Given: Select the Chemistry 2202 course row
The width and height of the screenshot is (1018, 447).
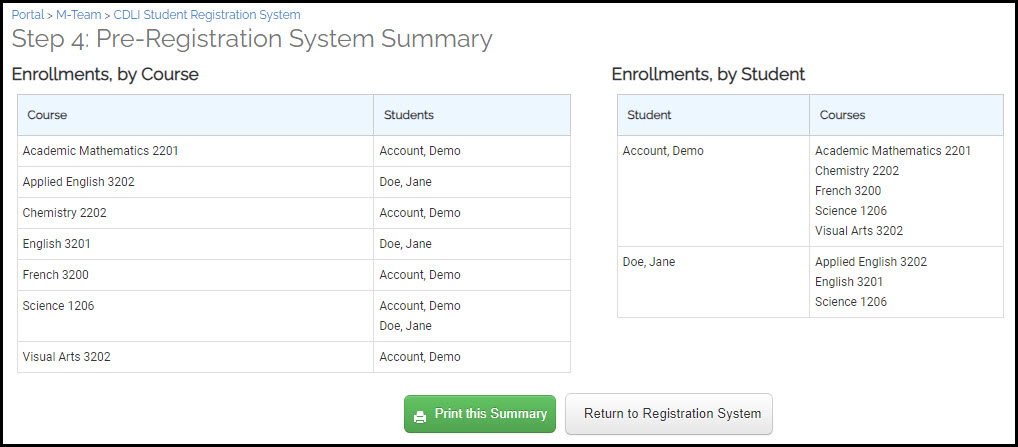Looking at the screenshot, I should click(x=294, y=213).
